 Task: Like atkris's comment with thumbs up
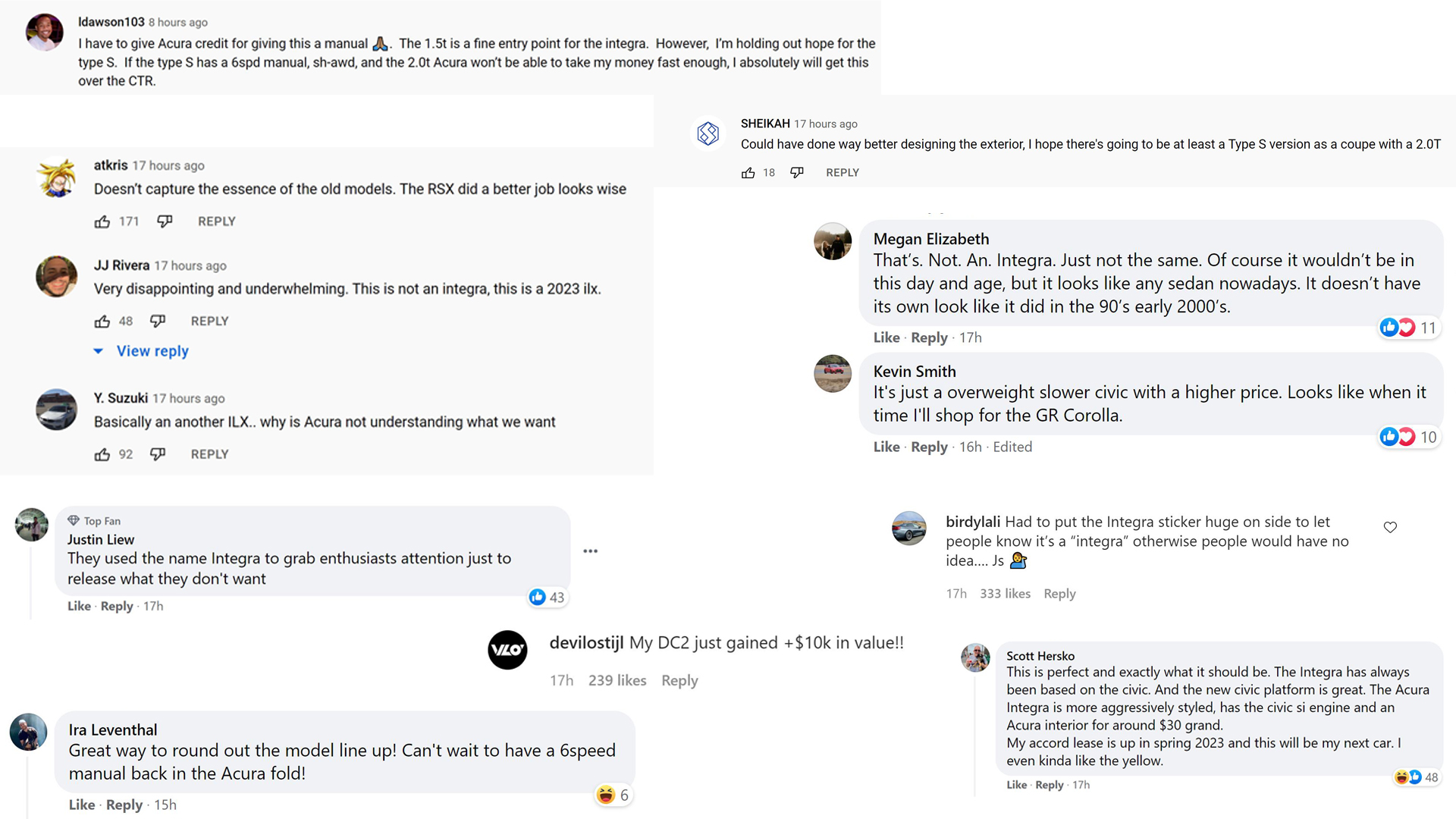(102, 221)
